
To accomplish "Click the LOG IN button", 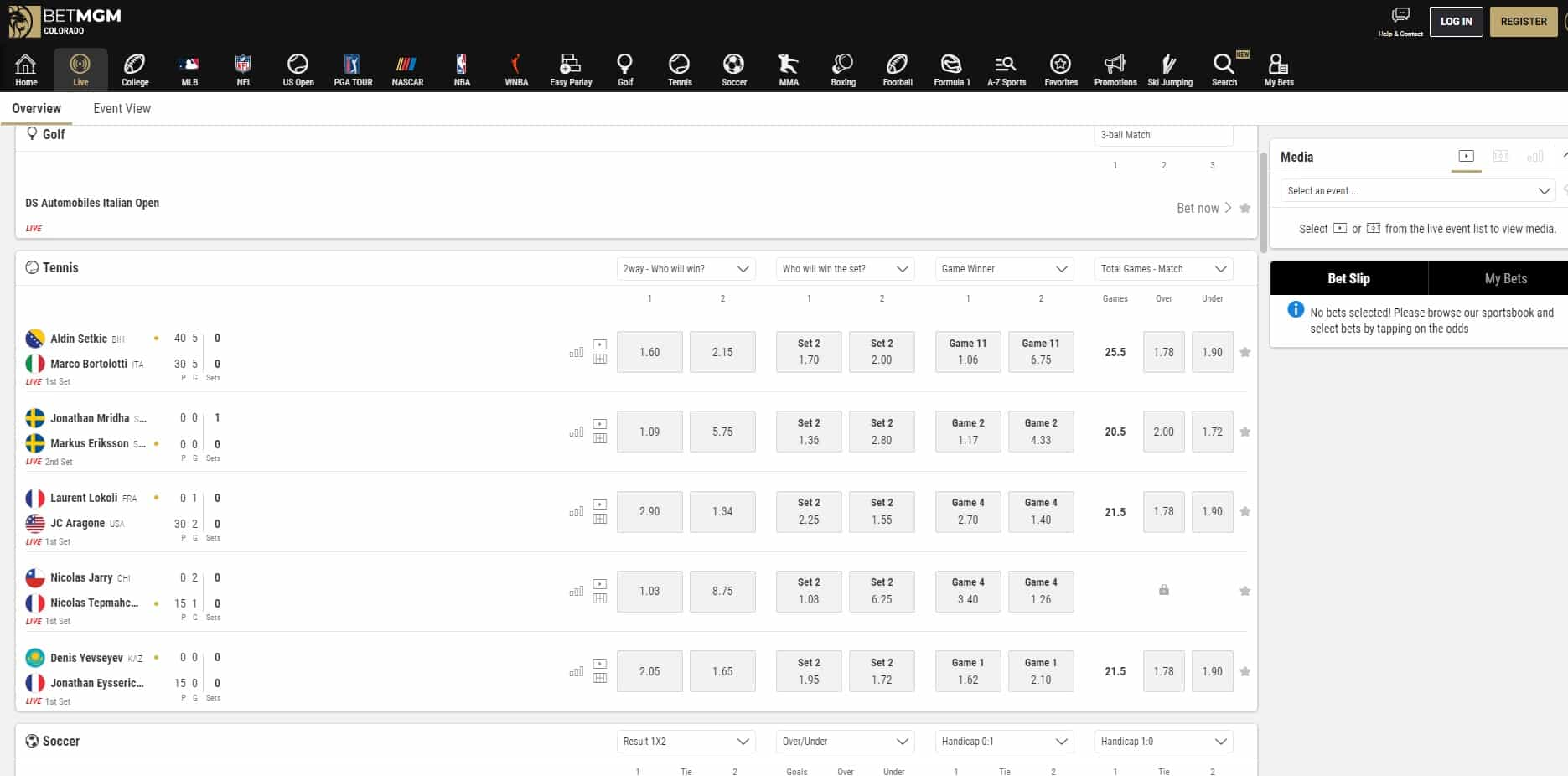I will tap(1456, 22).
